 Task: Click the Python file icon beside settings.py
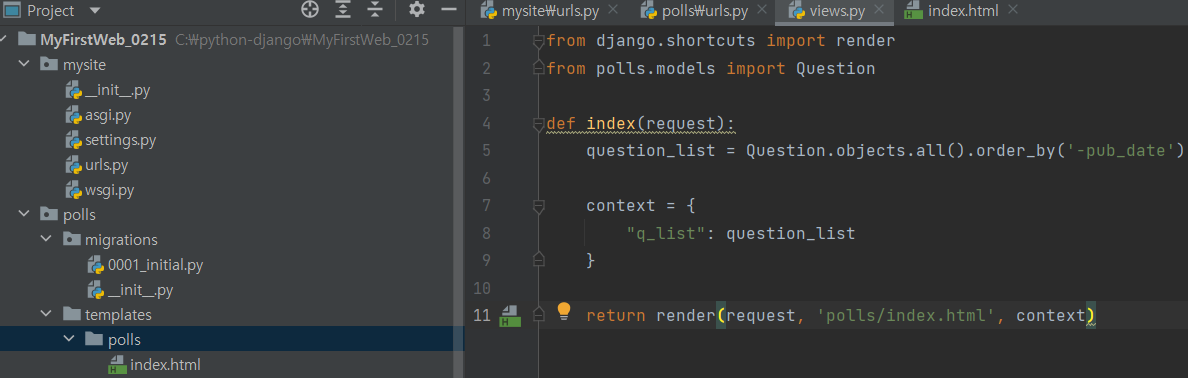(73, 140)
